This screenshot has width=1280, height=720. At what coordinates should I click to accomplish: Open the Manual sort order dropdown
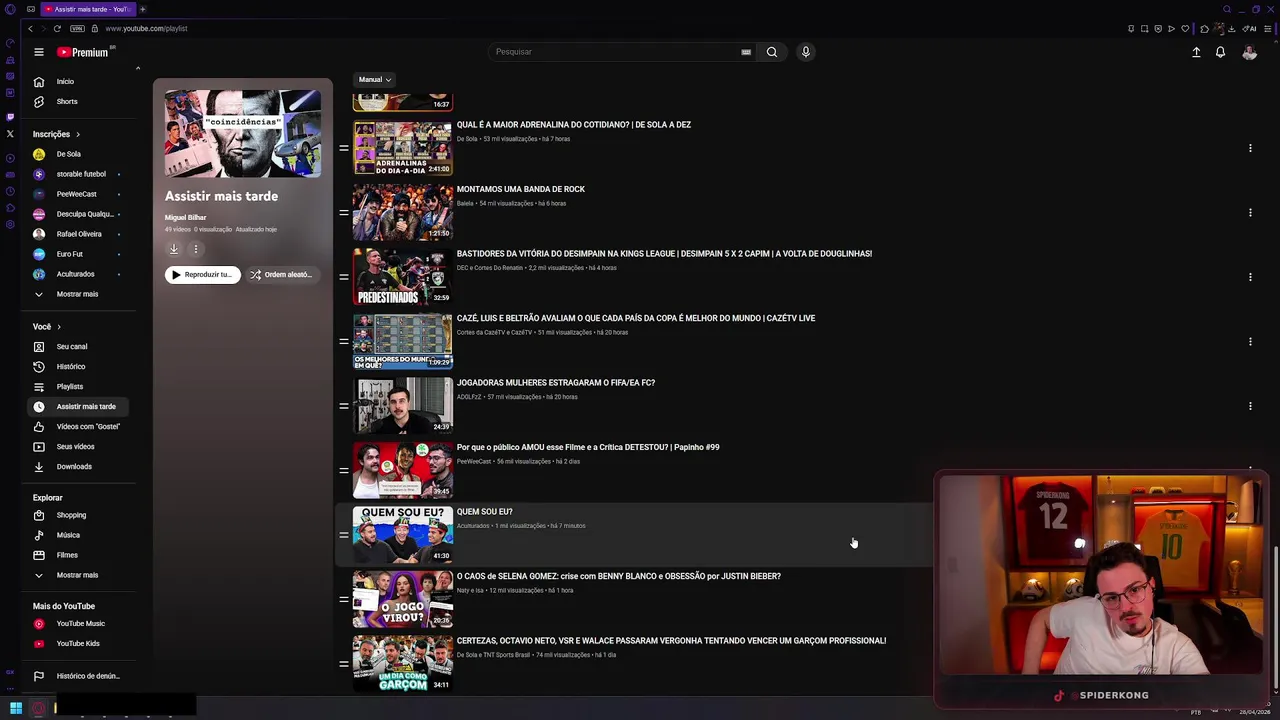pyautogui.click(x=375, y=79)
